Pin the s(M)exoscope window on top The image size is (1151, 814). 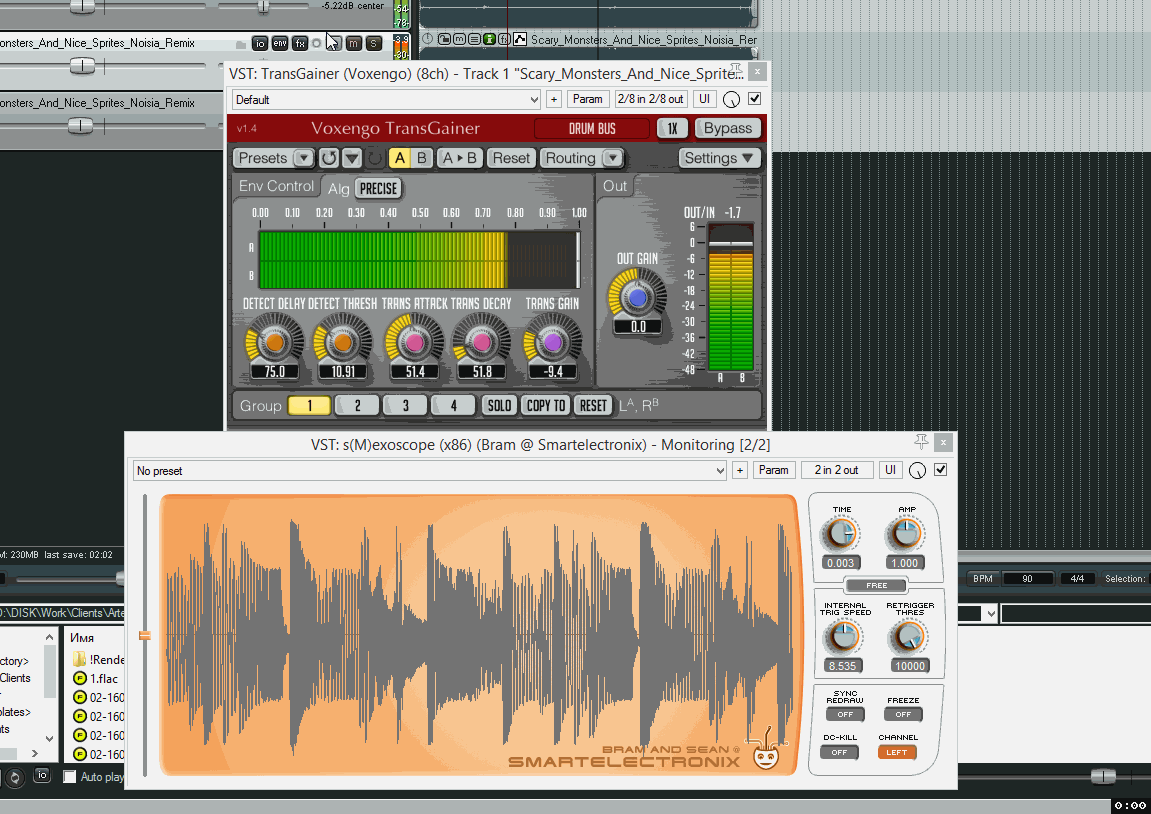[x=921, y=441]
